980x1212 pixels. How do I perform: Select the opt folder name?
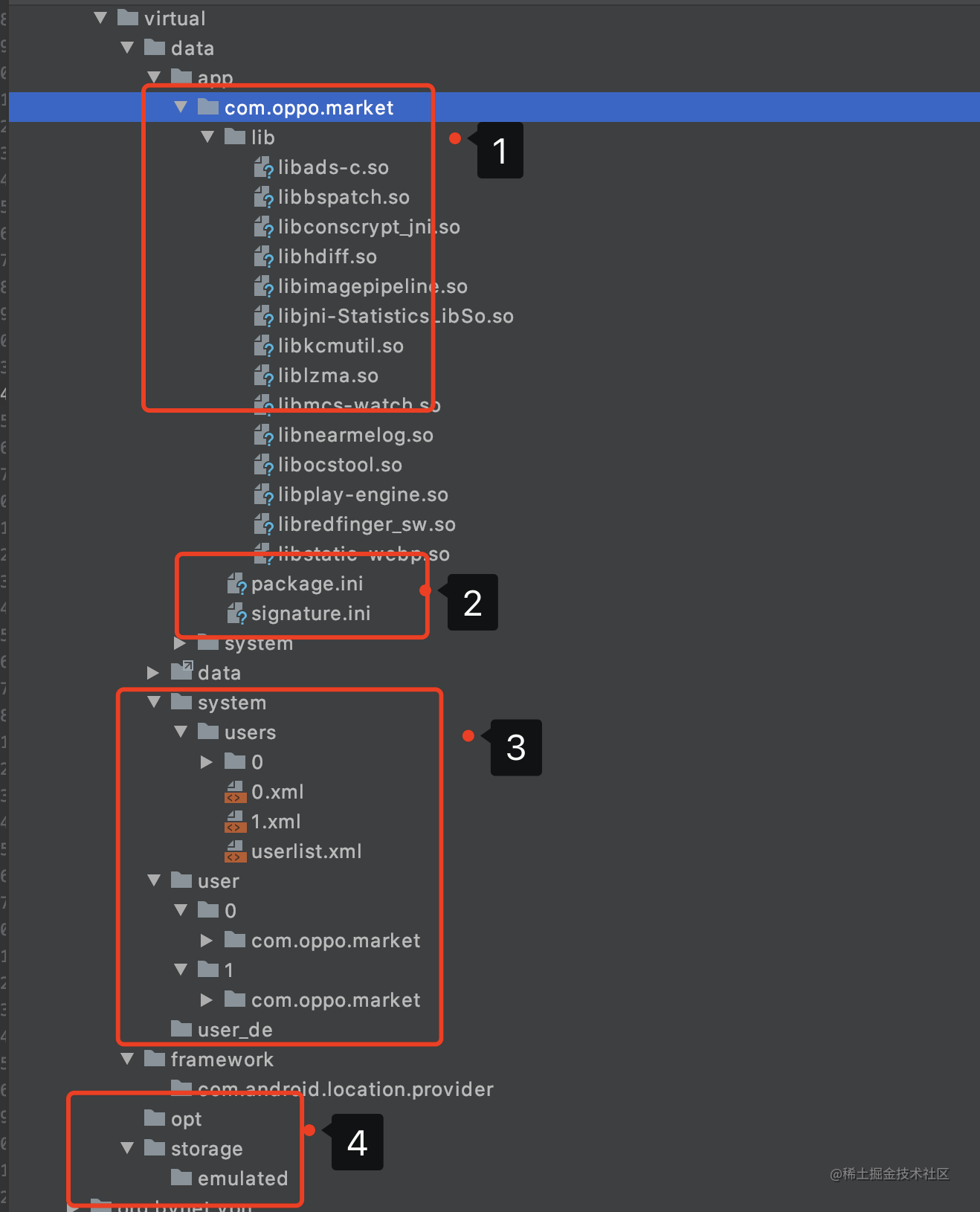pos(186,1120)
